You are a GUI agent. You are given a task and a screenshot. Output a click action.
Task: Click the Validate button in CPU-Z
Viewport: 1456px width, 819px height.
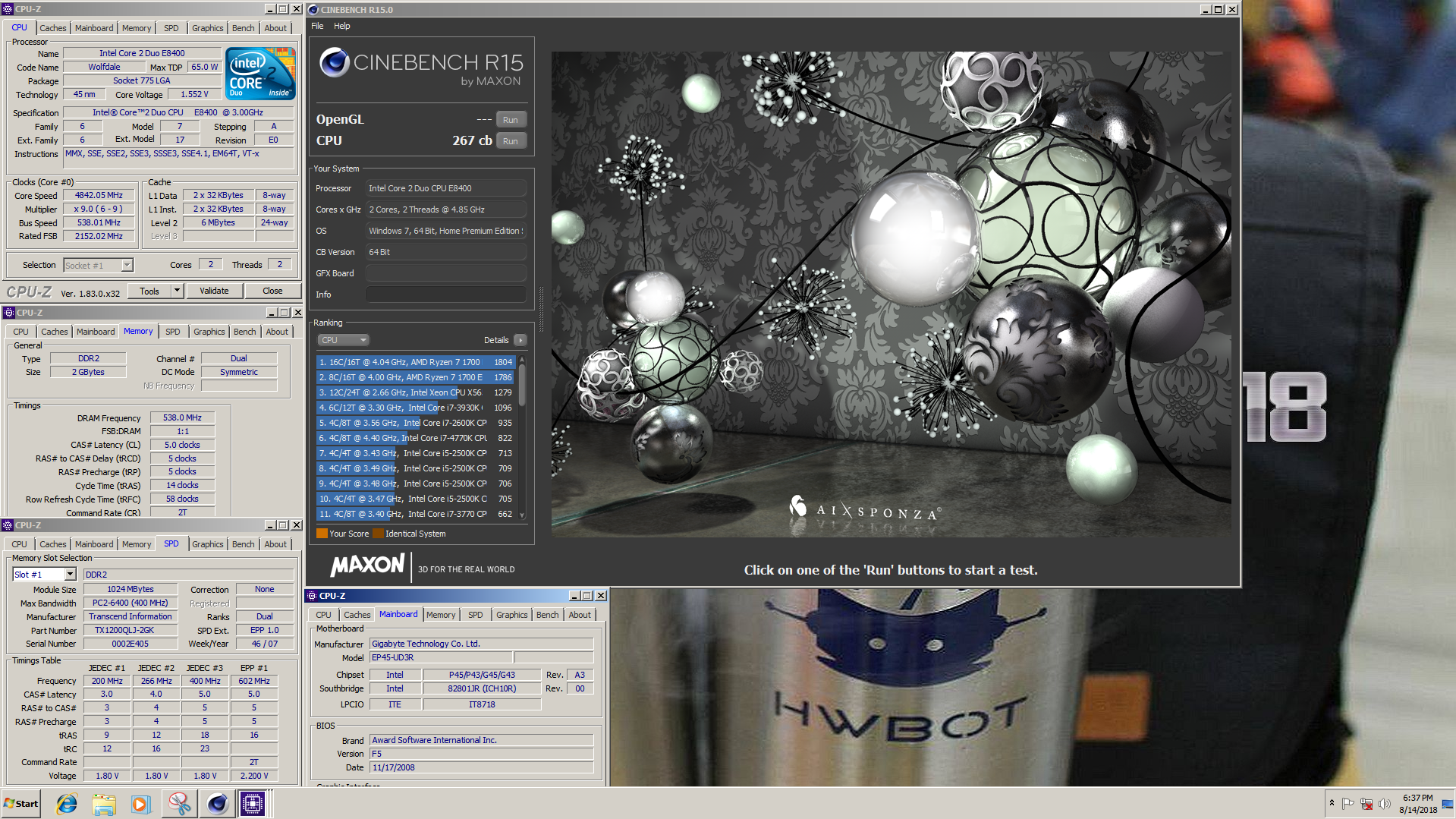[x=214, y=291]
